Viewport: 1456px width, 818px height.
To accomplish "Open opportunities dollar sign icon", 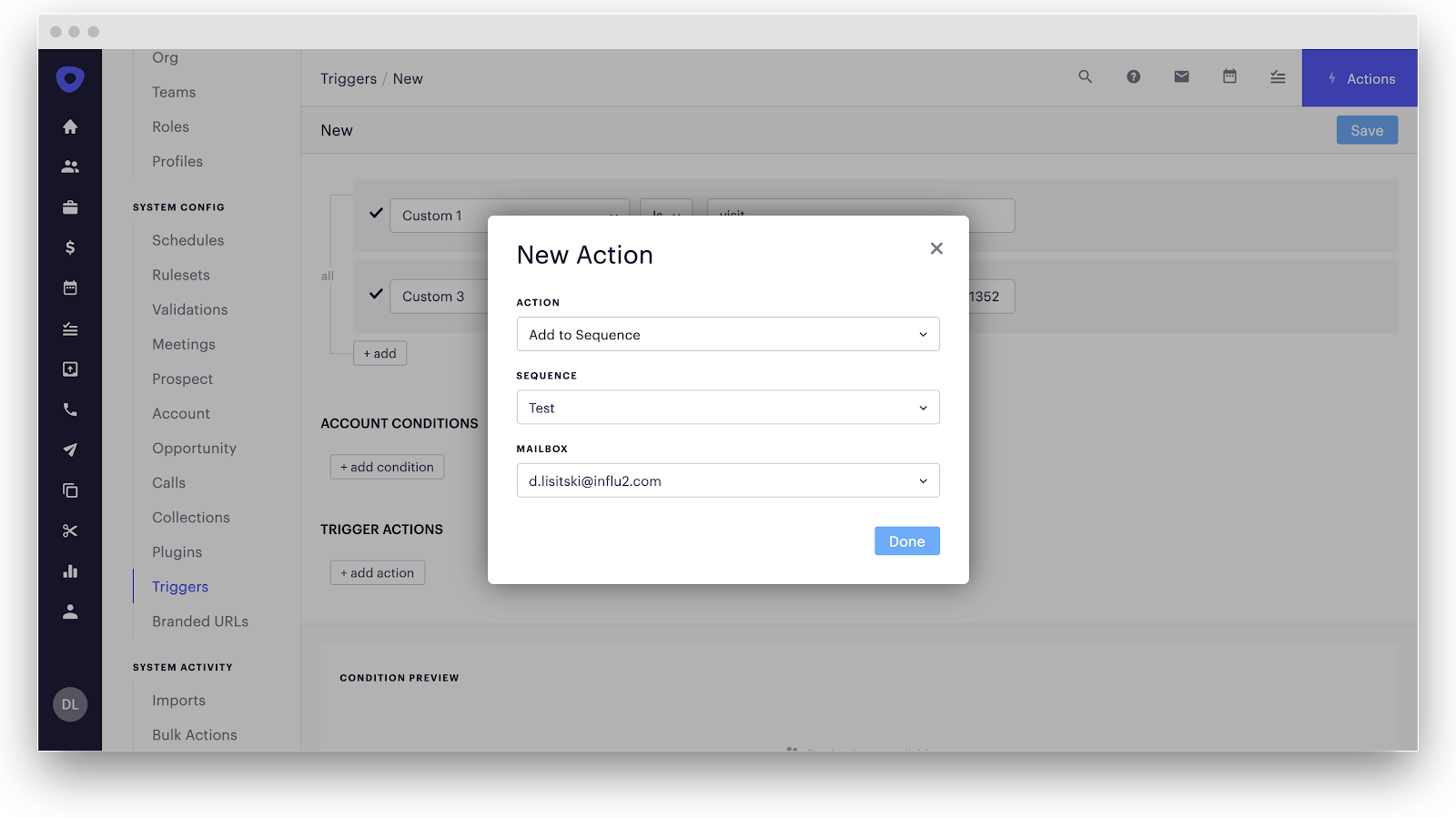I will pos(70,247).
